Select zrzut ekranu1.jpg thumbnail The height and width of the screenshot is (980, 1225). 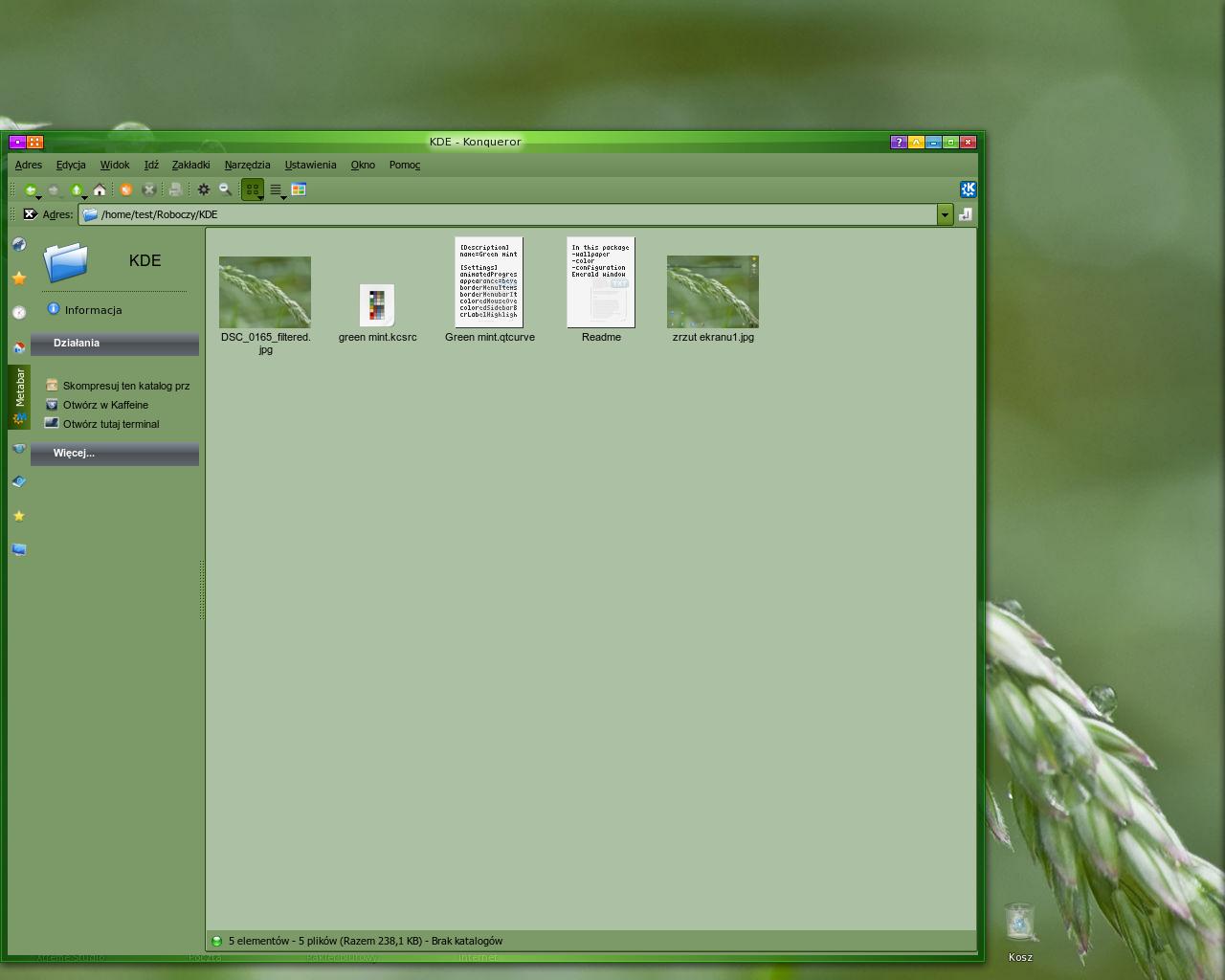point(713,292)
